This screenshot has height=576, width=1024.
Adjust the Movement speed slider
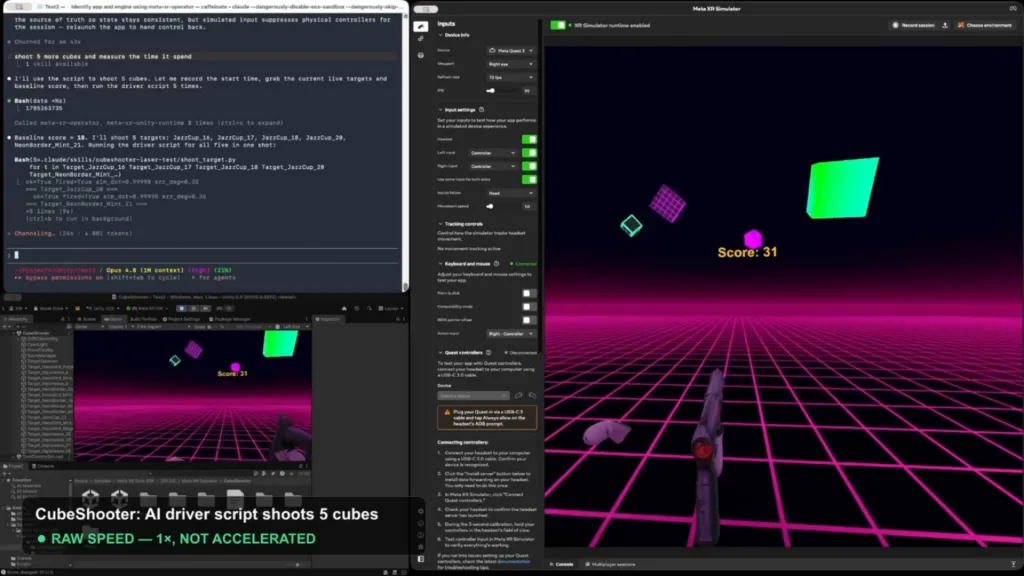(x=503, y=206)
